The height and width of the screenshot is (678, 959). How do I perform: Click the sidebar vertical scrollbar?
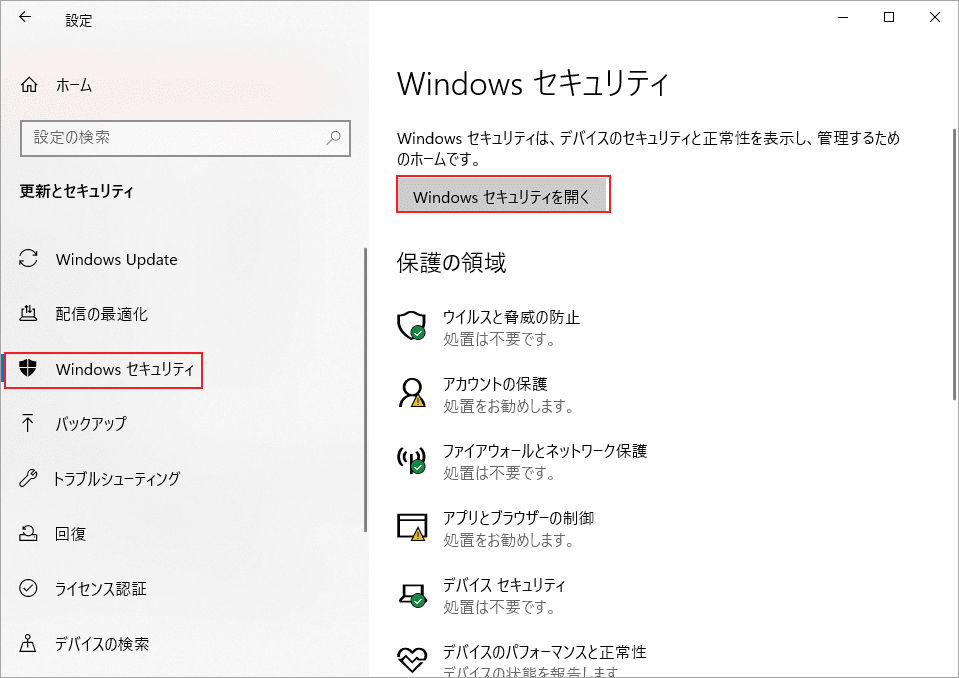coord(365,390)
